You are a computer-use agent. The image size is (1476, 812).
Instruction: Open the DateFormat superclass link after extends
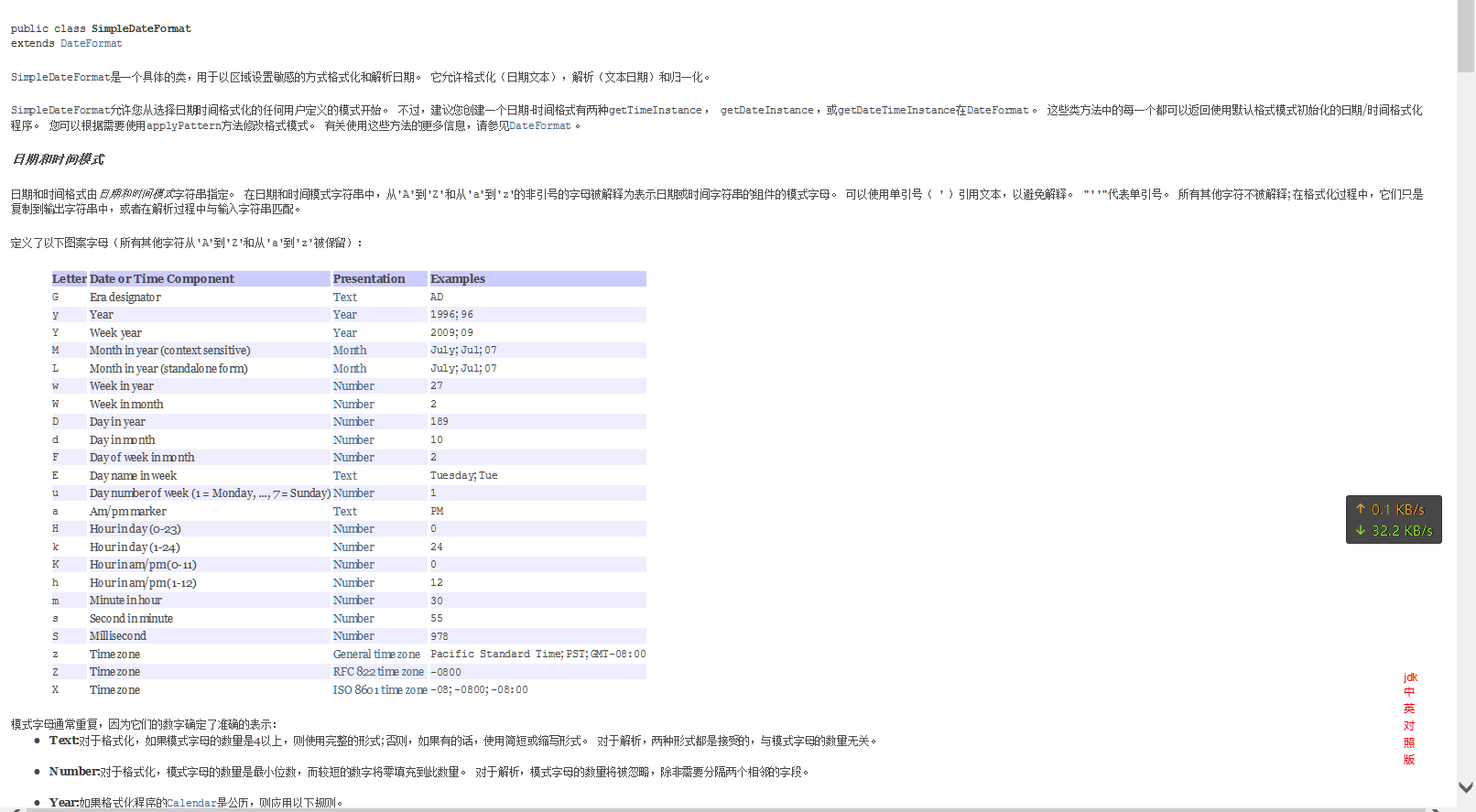91,43
